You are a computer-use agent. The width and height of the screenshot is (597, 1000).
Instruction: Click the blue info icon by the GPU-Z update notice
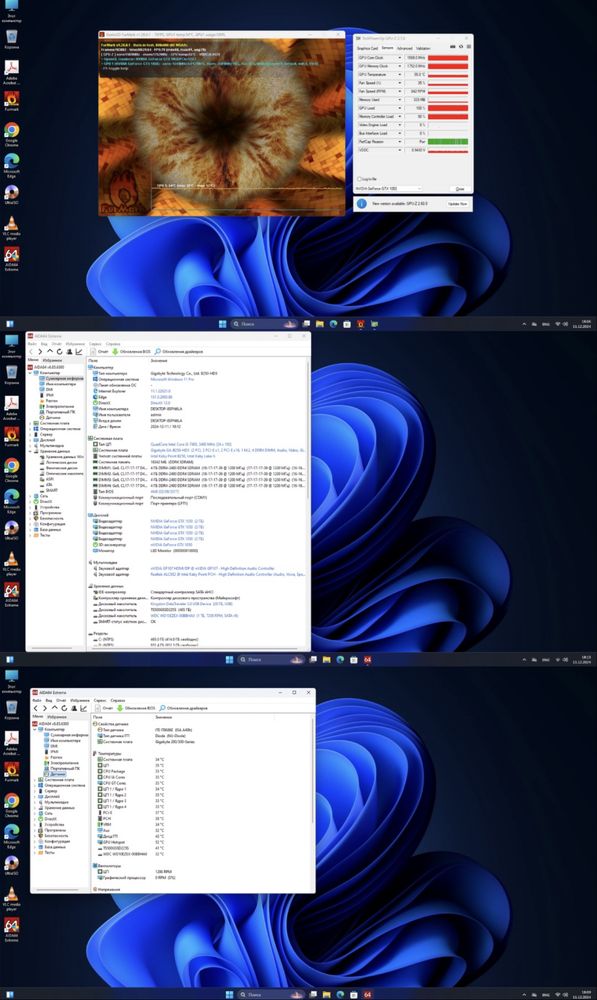pyautogui.click(x=362, y=203)
